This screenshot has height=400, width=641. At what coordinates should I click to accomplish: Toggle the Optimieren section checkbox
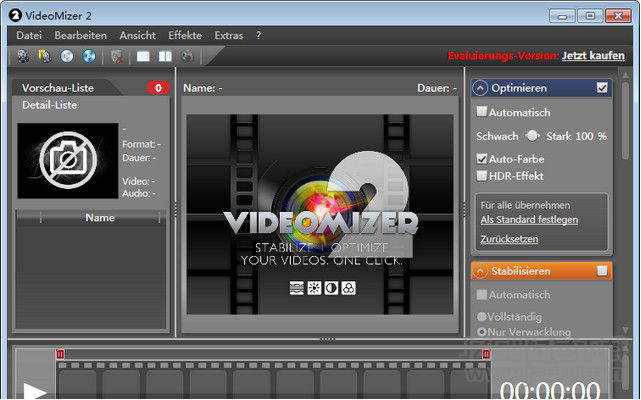coord(602,88)
